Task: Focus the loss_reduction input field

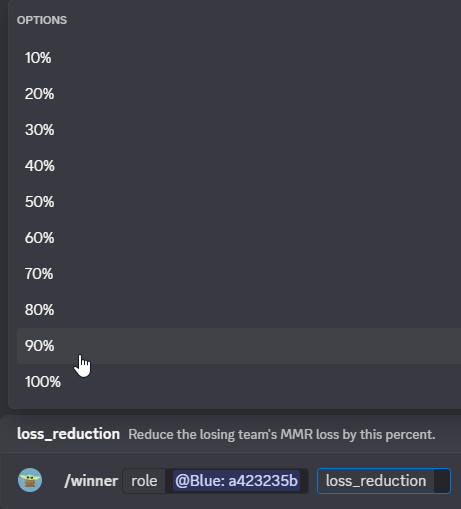Action: coord(384,481)
